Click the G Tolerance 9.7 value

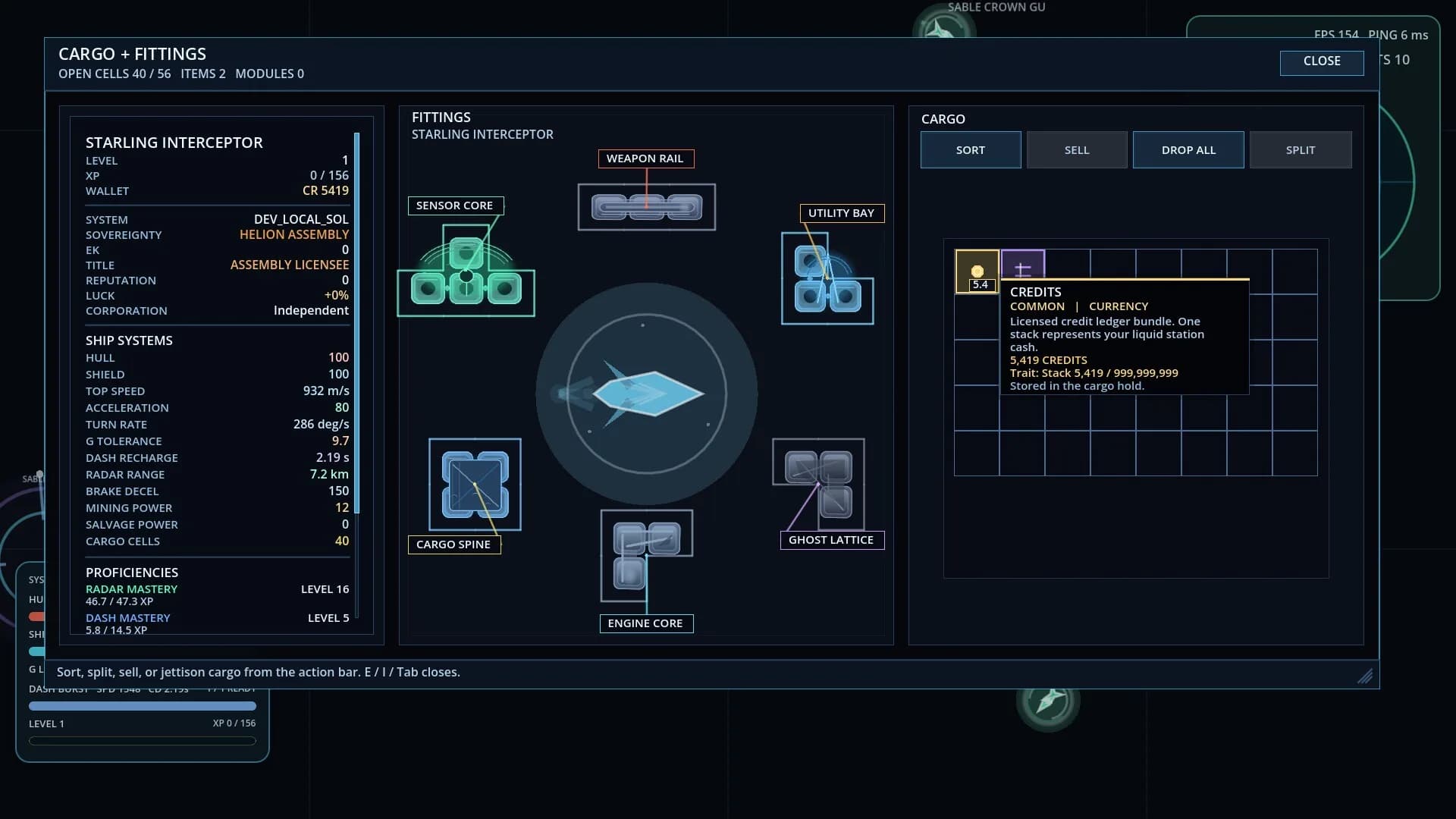(340, 441)
